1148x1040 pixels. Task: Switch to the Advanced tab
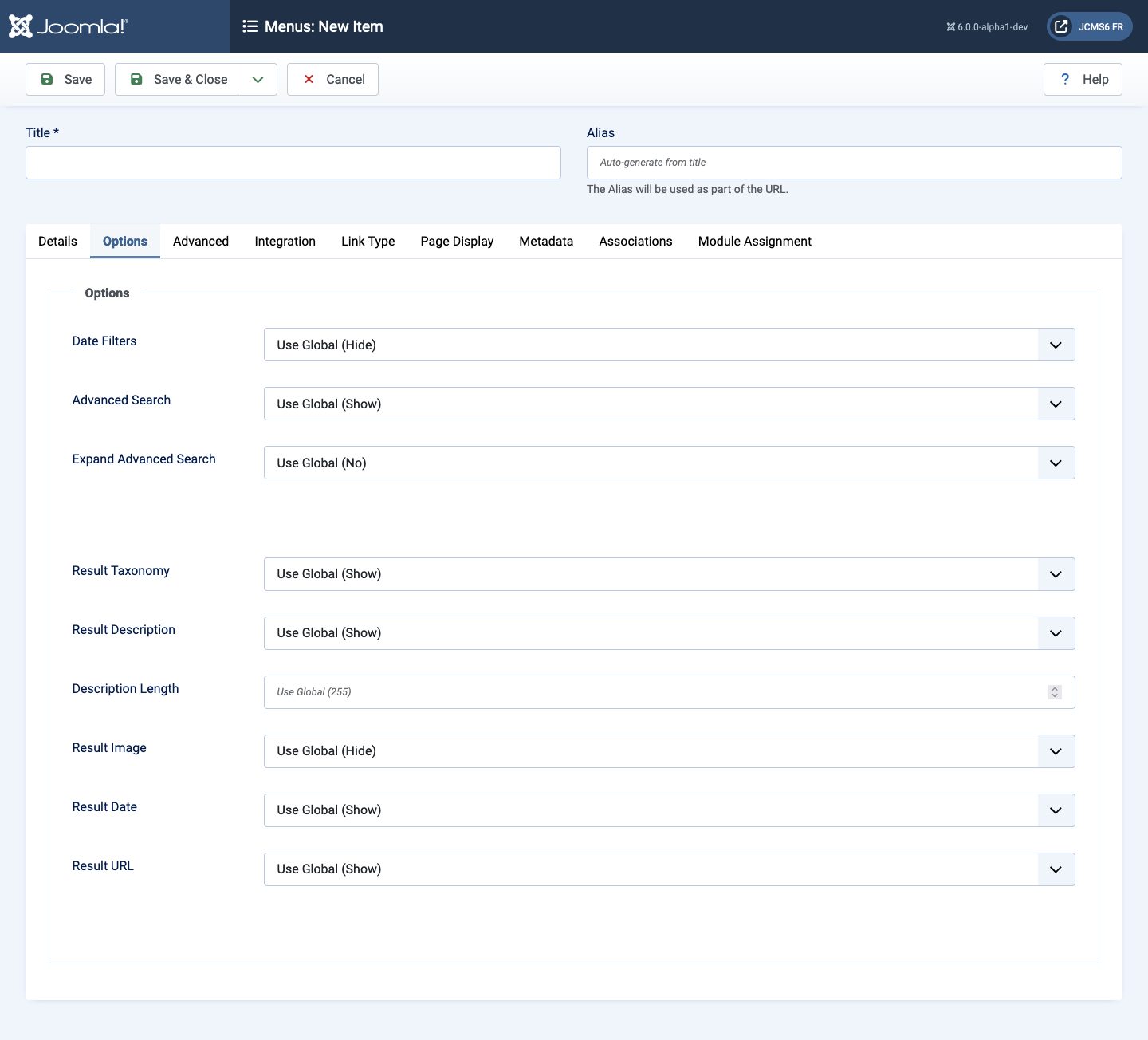point(201,241)
